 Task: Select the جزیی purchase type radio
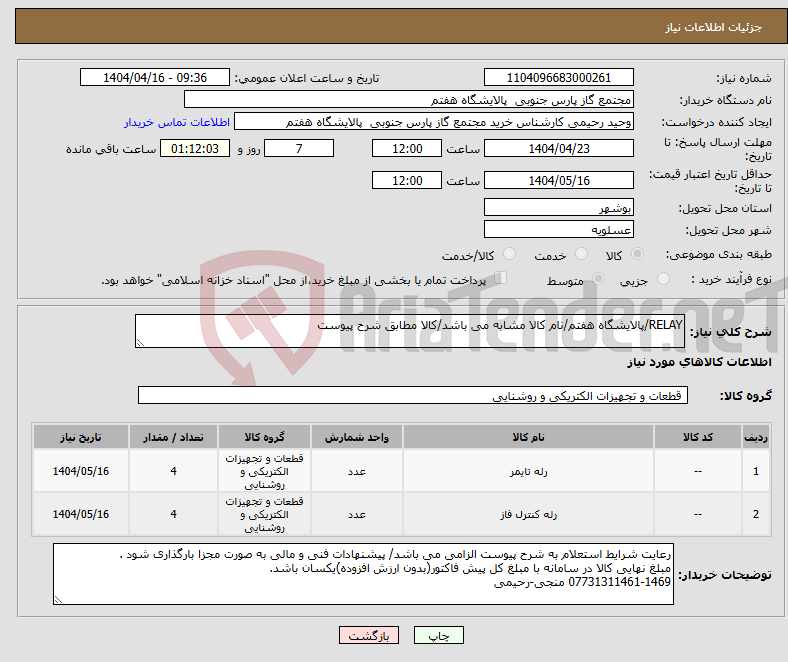(x=663, y=278)
